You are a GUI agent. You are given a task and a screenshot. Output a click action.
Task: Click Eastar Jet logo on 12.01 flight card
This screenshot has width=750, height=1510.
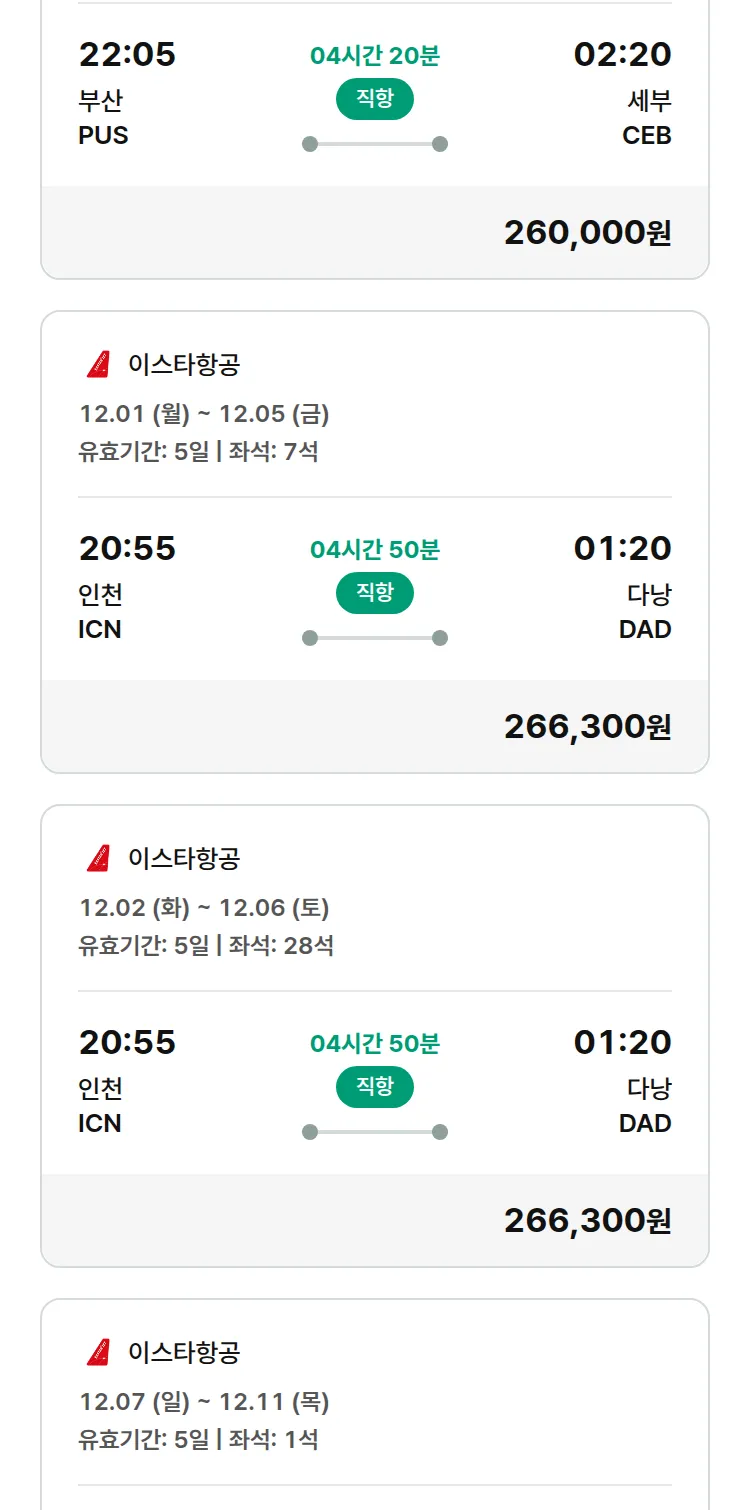coord(98,365)
